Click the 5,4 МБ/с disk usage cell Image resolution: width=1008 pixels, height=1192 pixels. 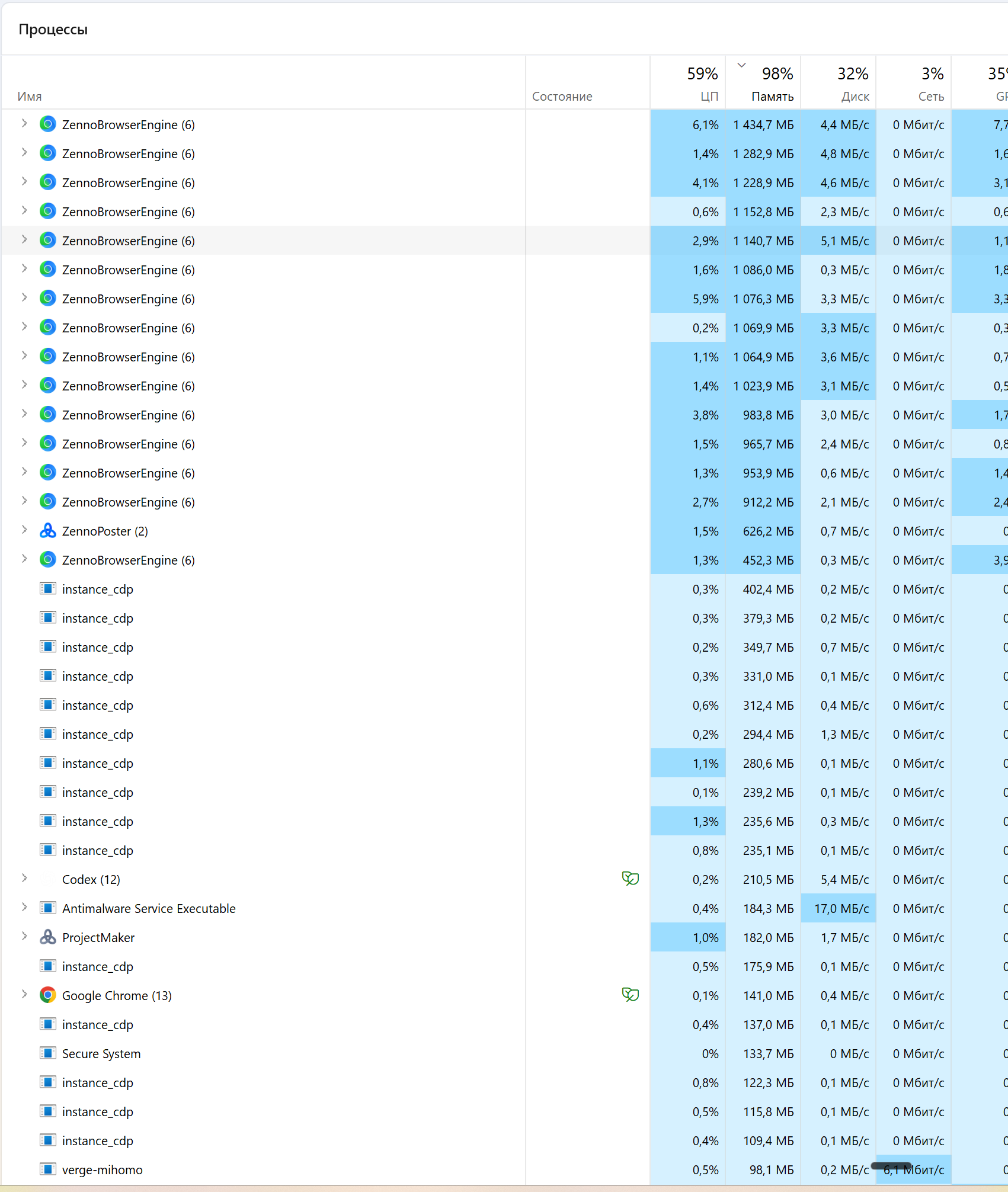pyautogui.click(x=839, y=880)
